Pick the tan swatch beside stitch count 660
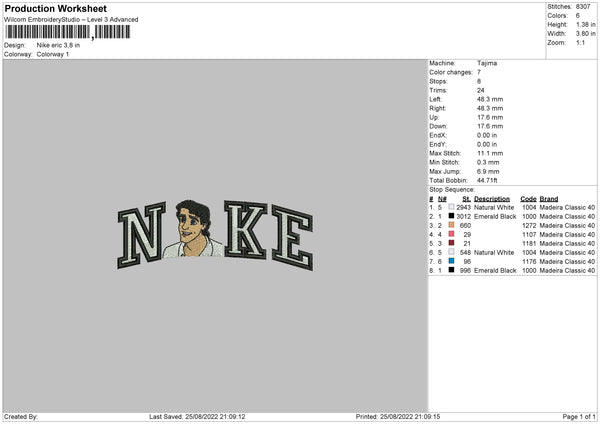The image size is (600, 424). (x=451, y=225)
